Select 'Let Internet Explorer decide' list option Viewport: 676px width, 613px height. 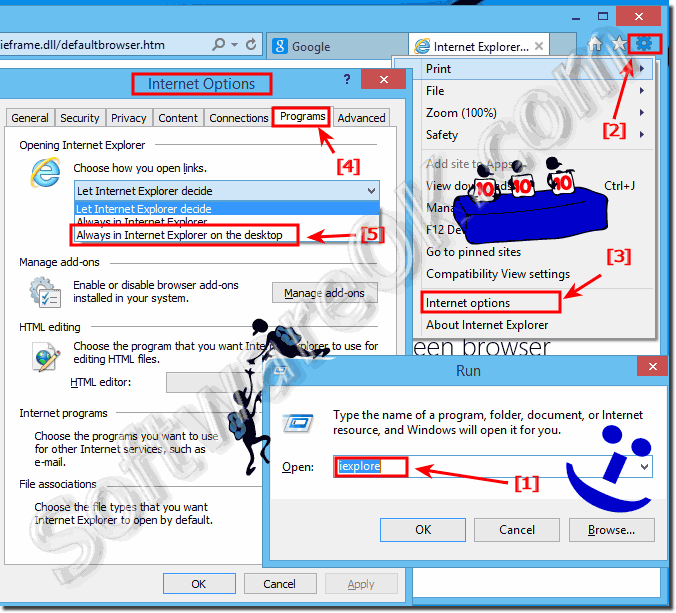point(227,209)
